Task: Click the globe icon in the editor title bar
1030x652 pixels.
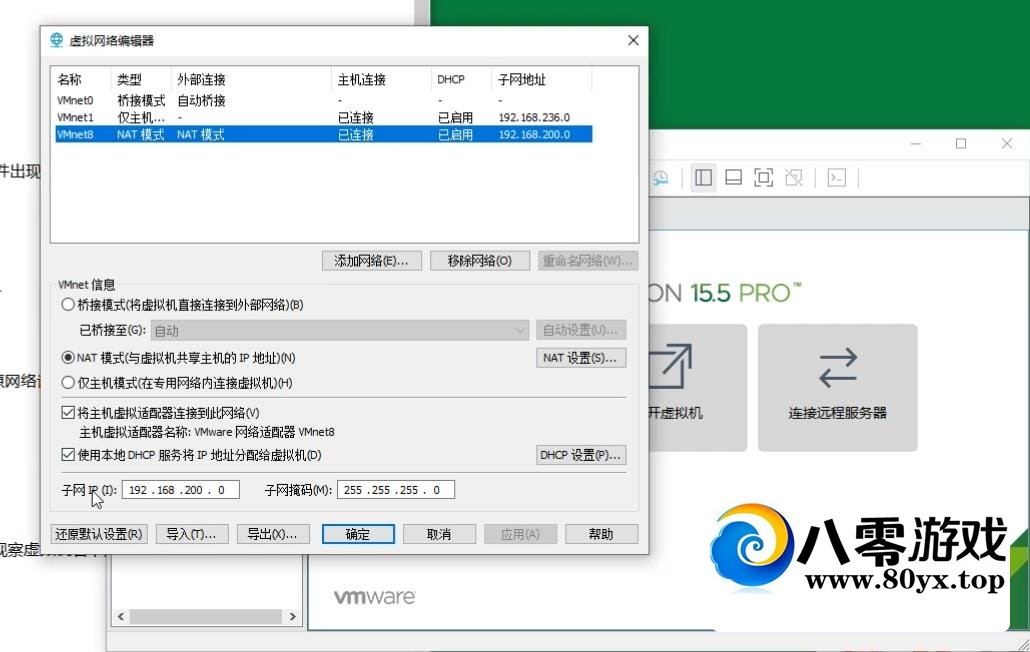Action: point(57,40)
